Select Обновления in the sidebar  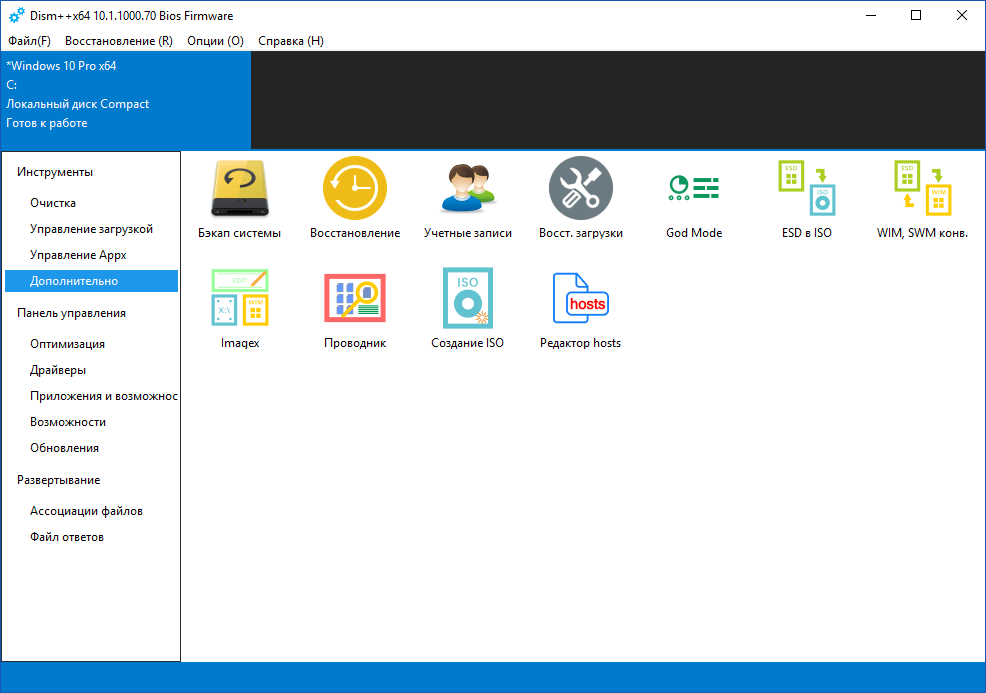91,448
